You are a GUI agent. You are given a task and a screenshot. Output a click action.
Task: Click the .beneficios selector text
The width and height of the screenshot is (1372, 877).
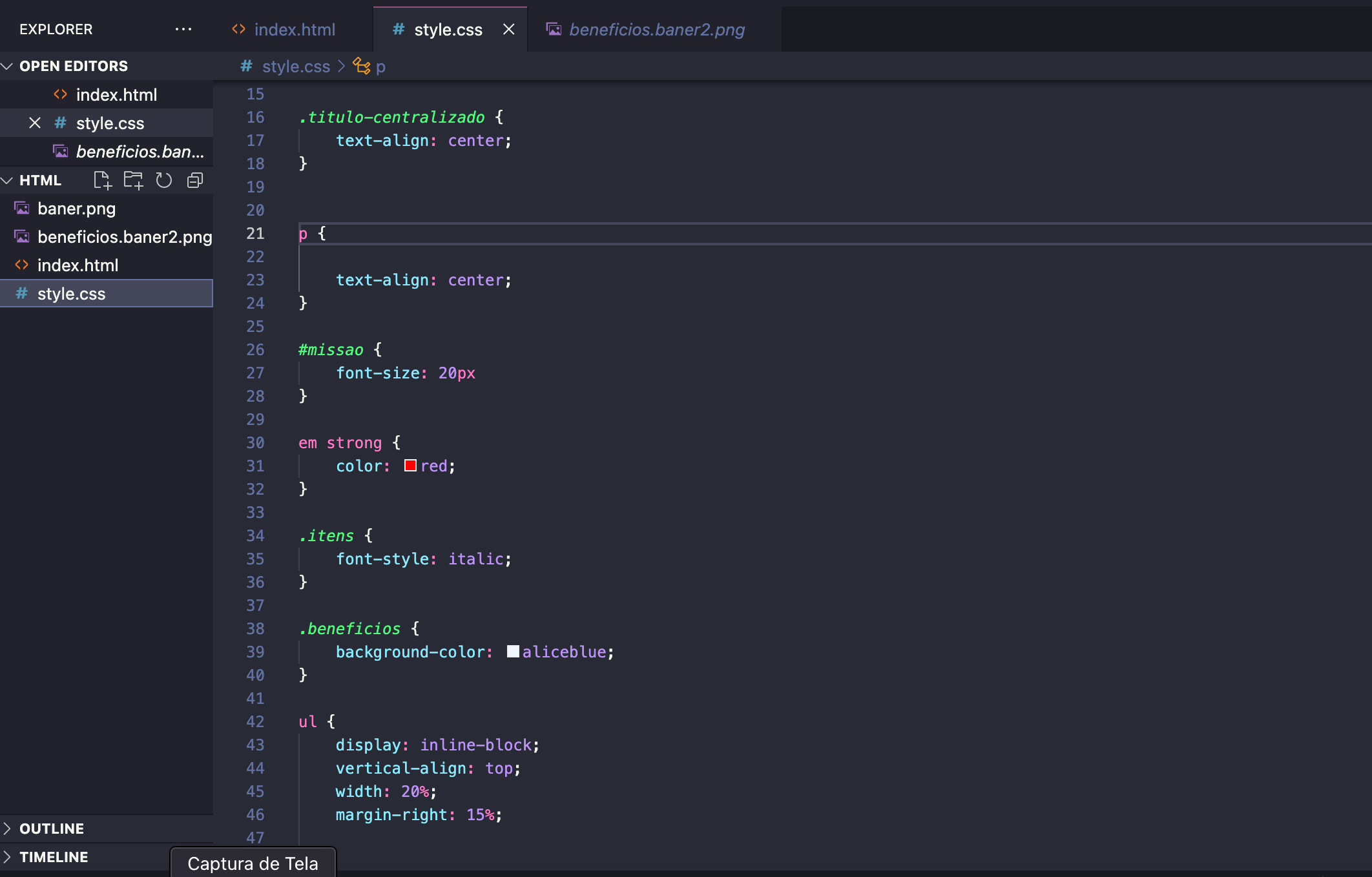coord(349,628)
